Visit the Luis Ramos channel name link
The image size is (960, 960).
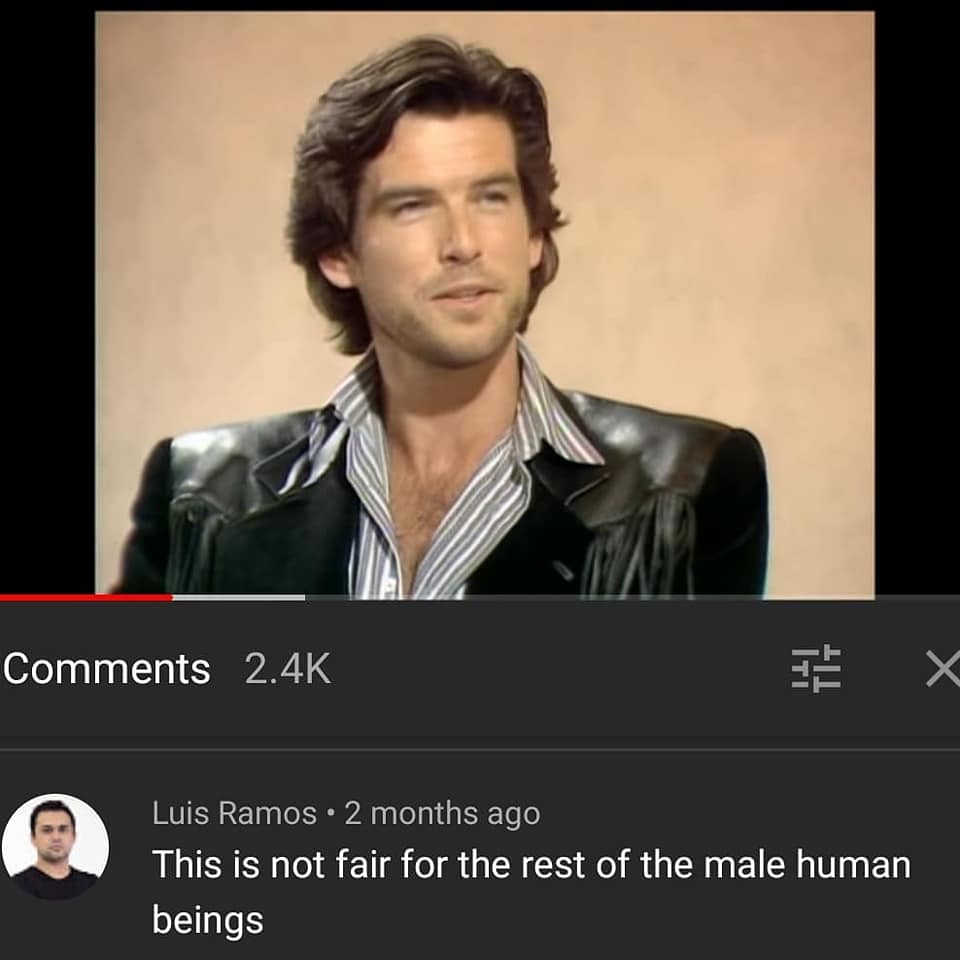point(234,813)
